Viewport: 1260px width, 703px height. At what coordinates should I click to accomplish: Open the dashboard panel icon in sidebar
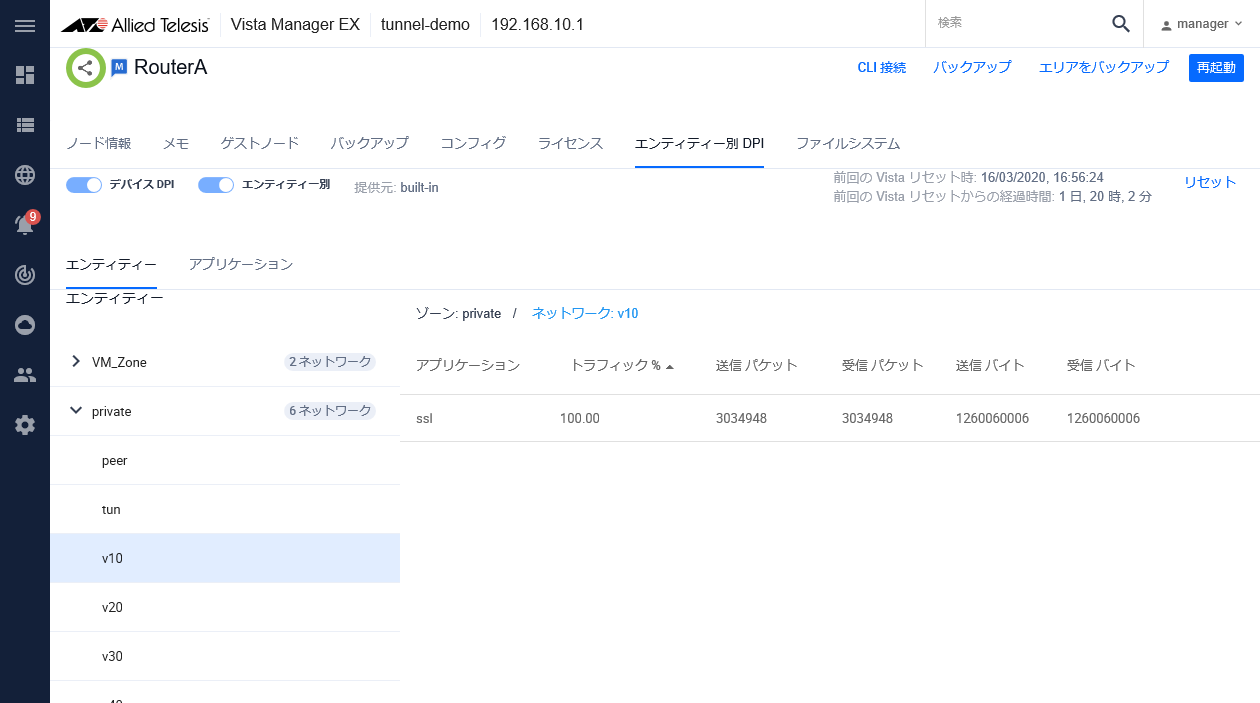[x=24, y=74]
